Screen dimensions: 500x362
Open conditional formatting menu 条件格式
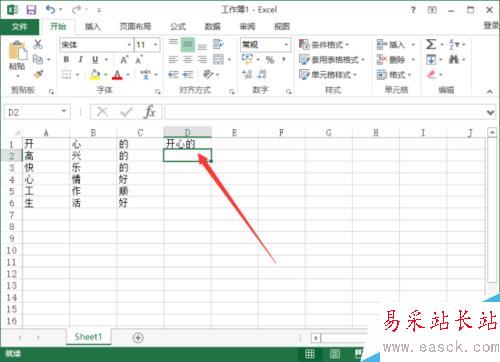point(324,44)
